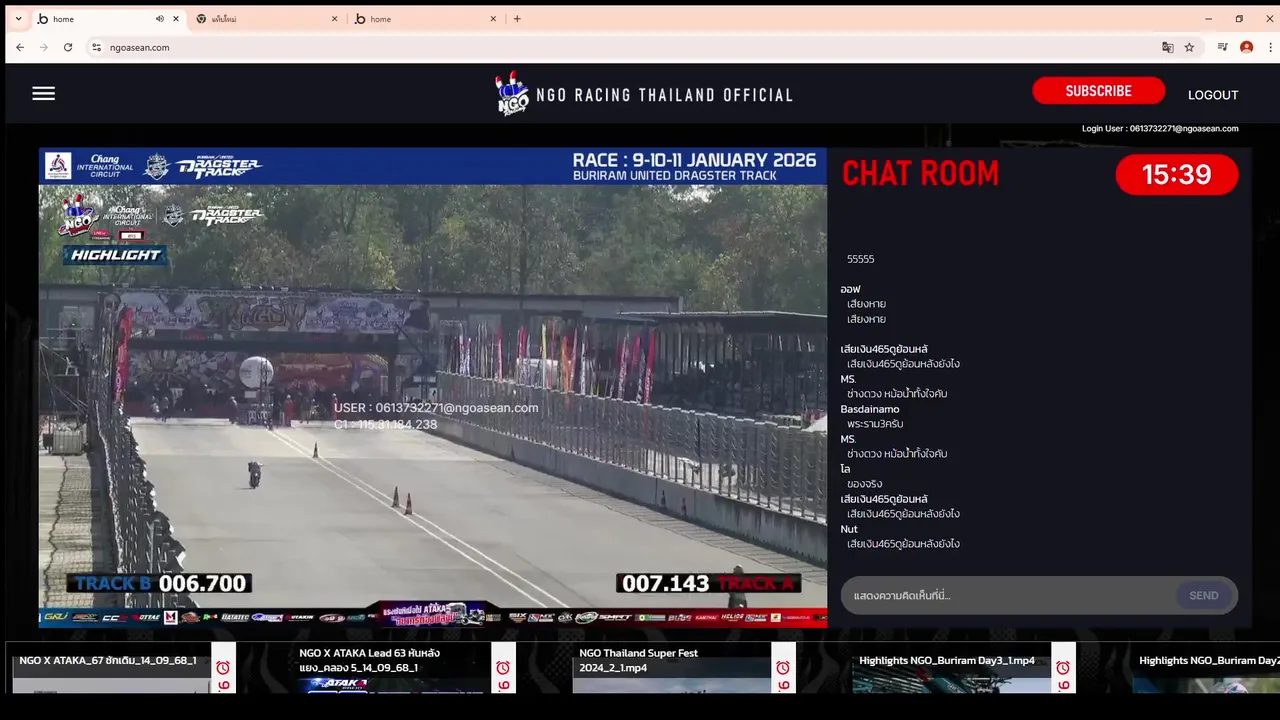Click the chat username Nut
1280x720 pixels.
[849, 529]
